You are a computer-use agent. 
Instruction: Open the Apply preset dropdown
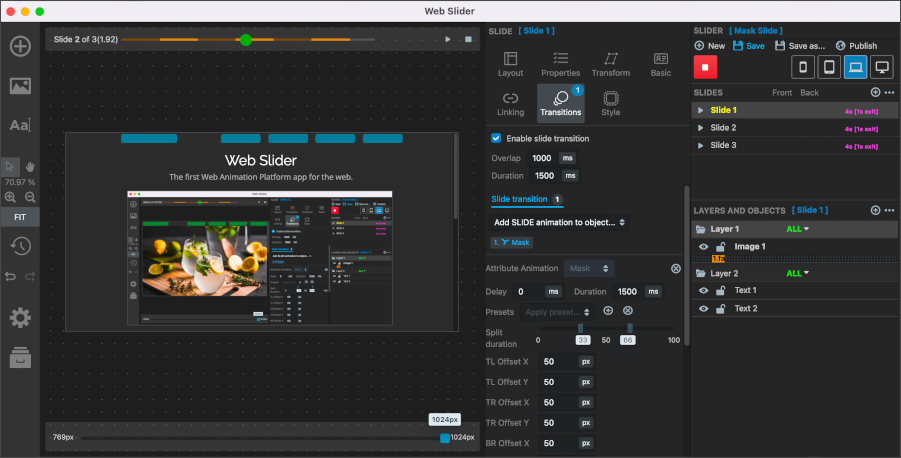coord(557,312)
